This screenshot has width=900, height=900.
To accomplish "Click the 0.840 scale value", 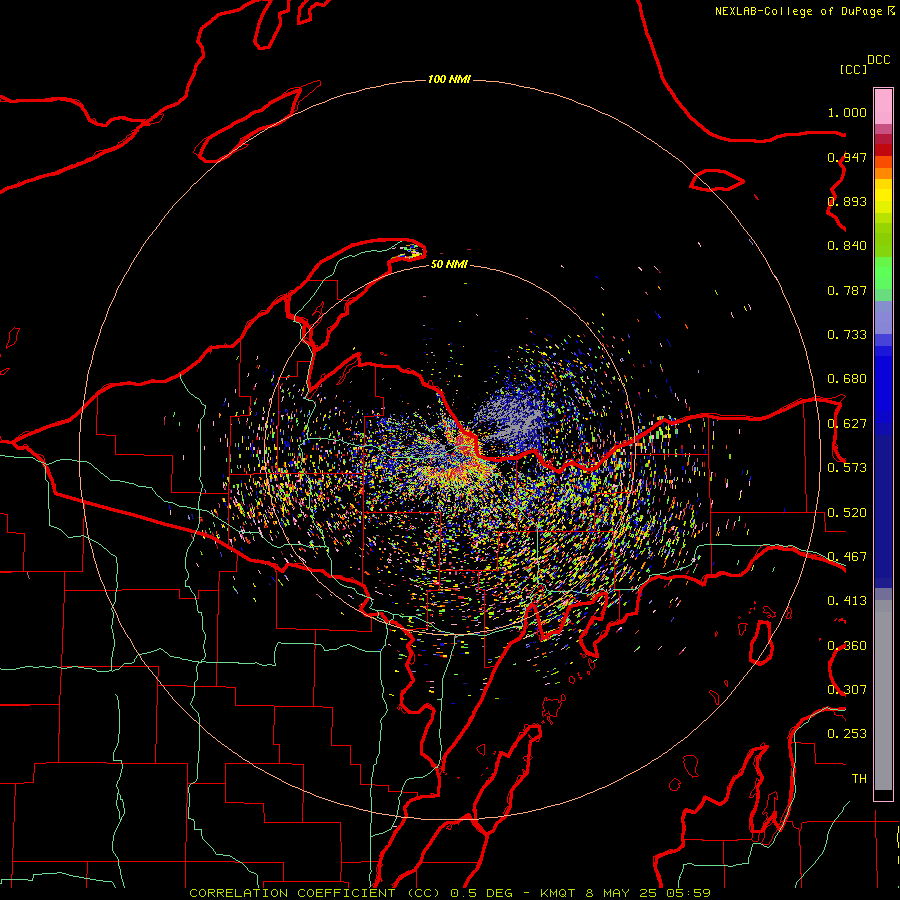I will (x=847, y=246).
